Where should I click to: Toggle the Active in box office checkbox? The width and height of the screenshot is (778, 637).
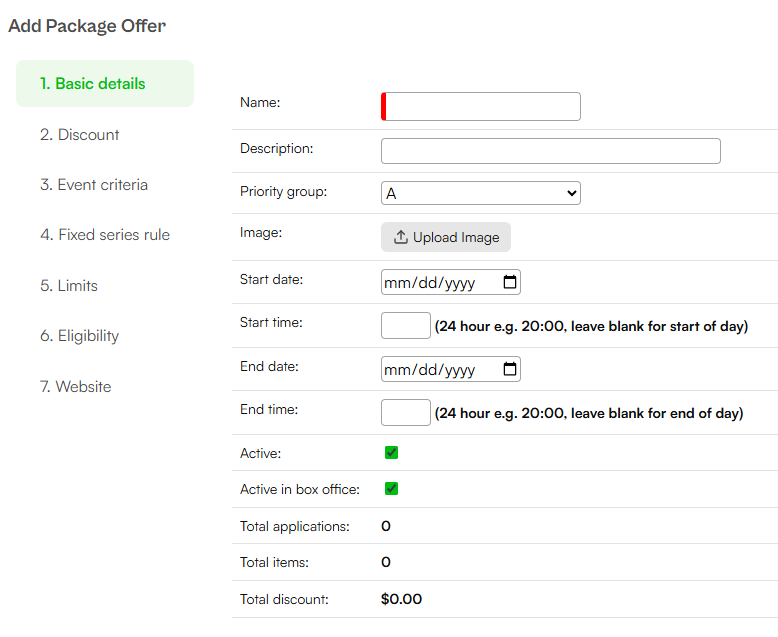[x=391, y=489]
